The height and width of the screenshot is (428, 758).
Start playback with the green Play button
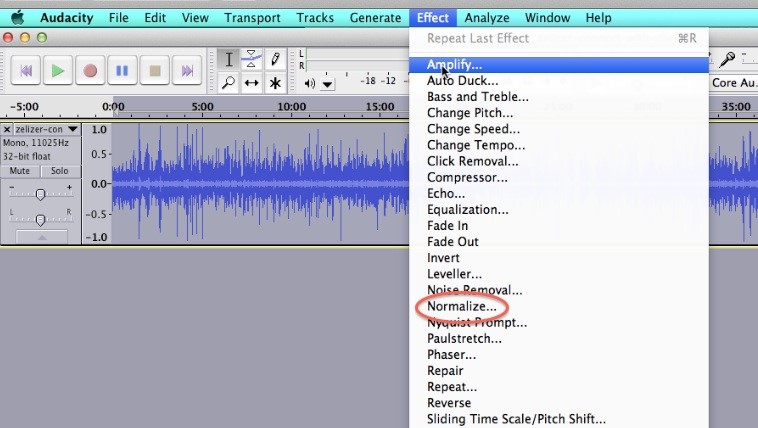click(58, 71)
